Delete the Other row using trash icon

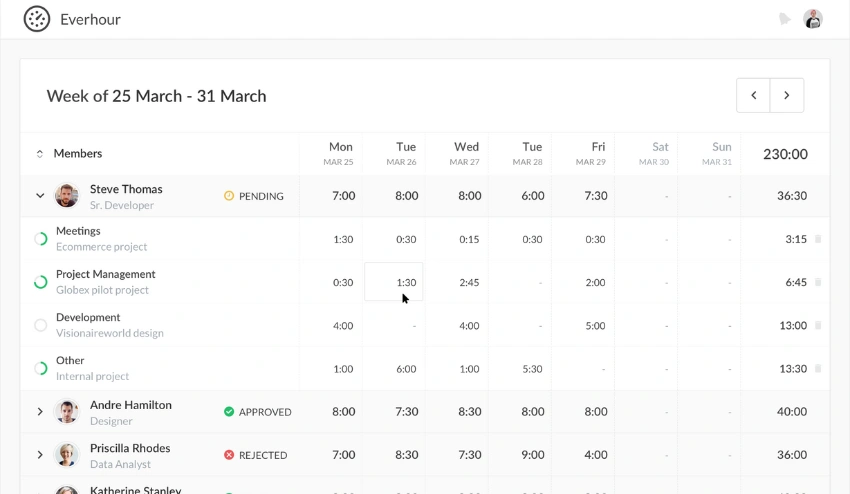coord(818,368)
